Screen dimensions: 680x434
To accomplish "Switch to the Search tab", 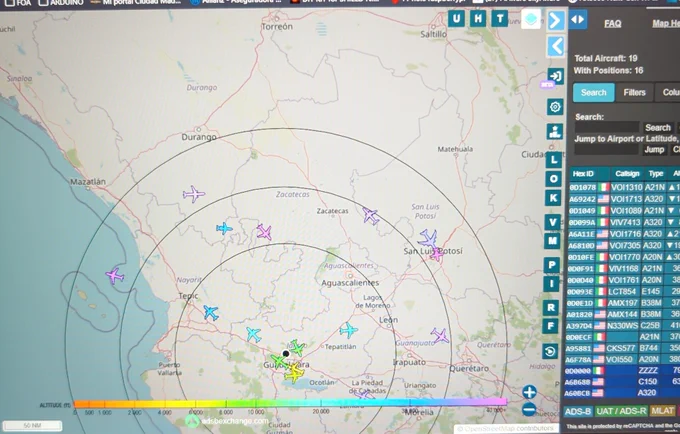I will tap(594, 92).
